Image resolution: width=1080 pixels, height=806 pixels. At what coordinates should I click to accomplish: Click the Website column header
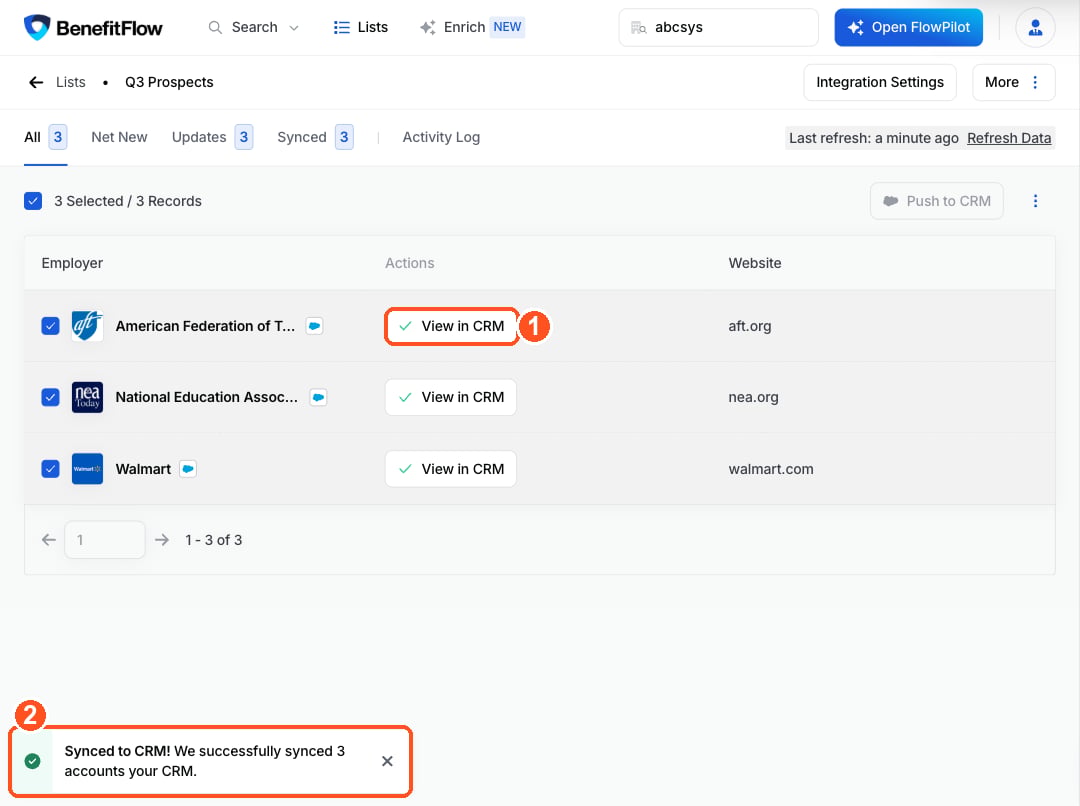[755, 263]
